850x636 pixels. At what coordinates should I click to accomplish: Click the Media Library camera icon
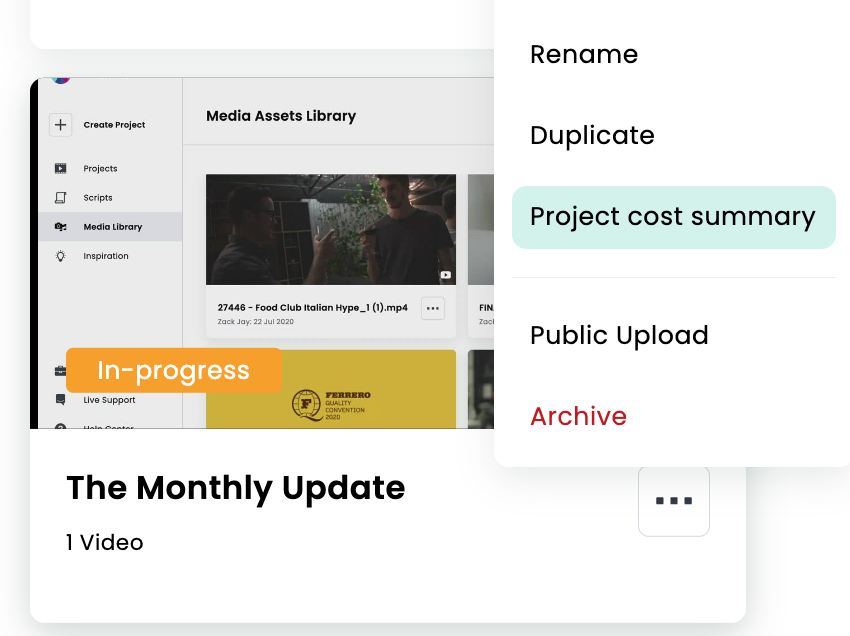click(x=60, y=227)
